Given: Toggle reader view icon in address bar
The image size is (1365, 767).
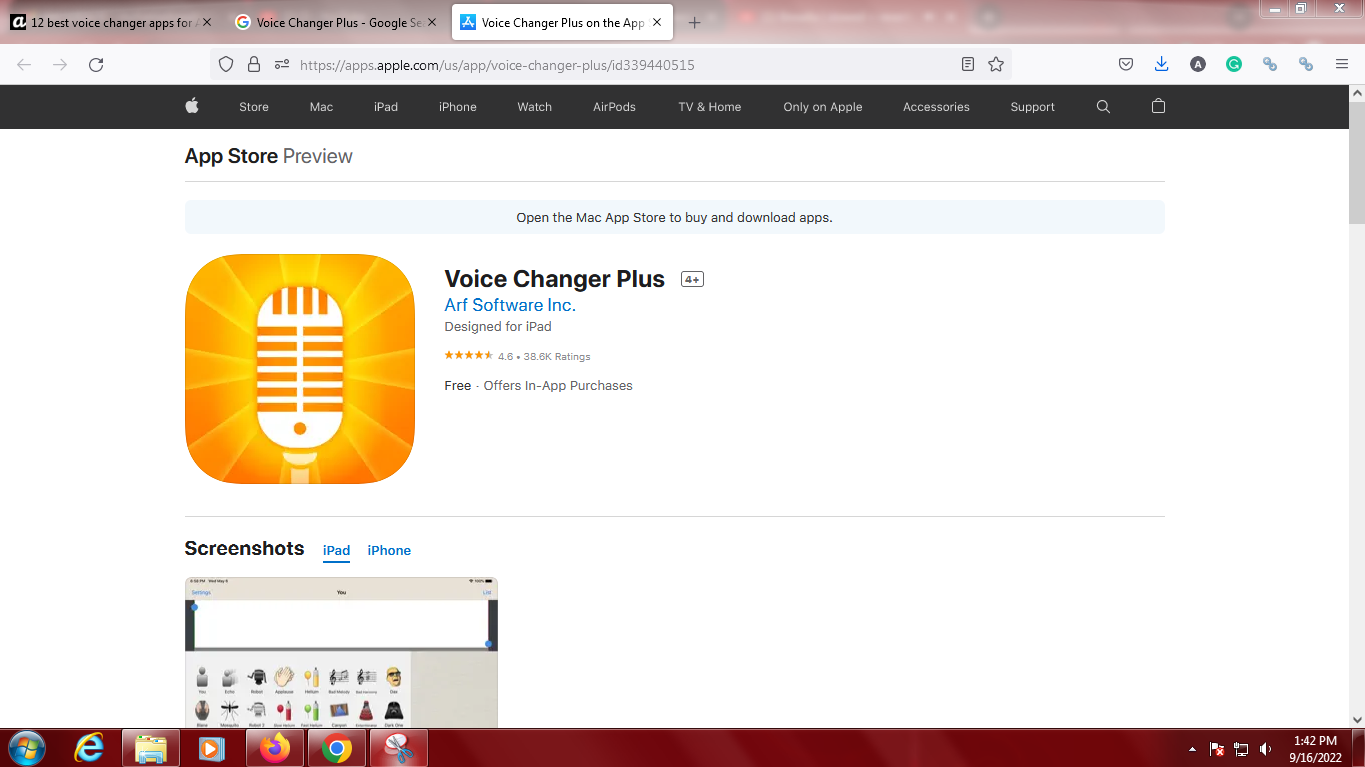Looking at the screenshot, I should (x=967, y=64).
